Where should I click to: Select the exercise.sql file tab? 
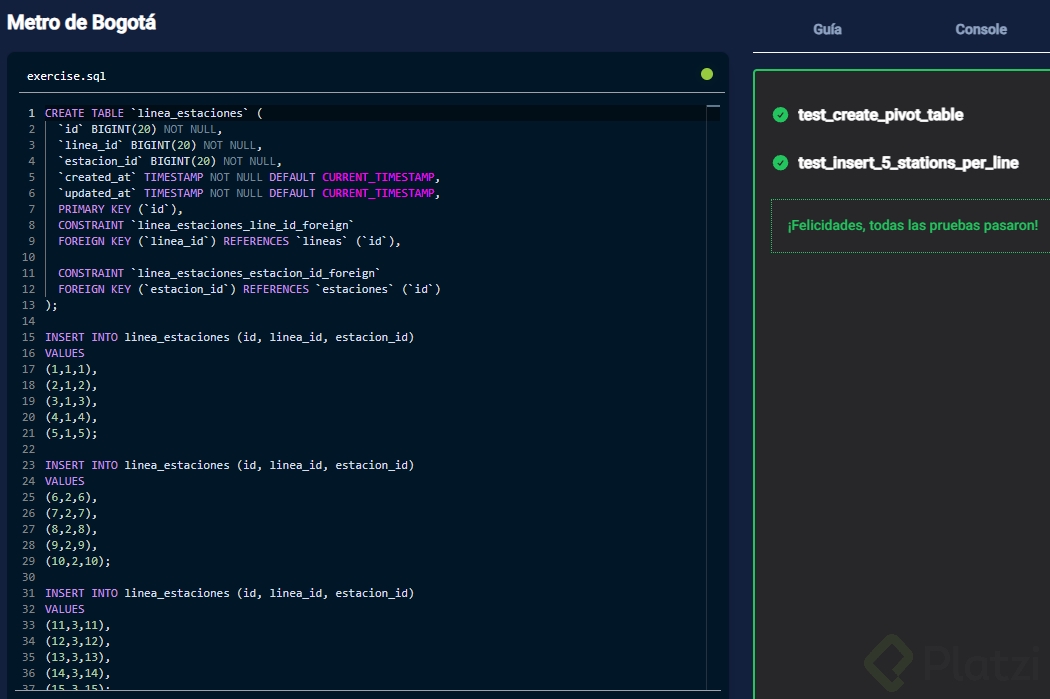tap(66, 76)
